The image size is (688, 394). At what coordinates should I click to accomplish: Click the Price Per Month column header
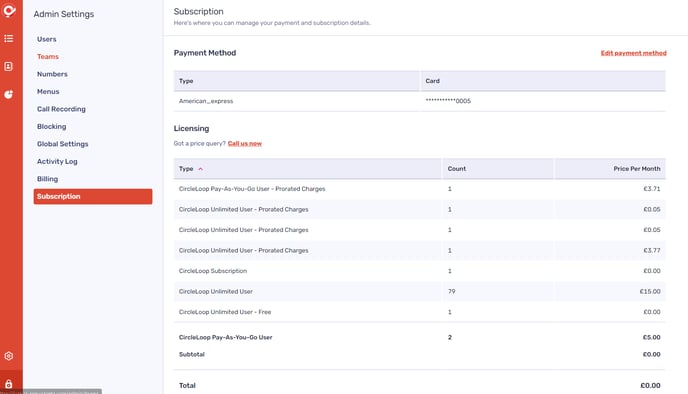[637, 168]
